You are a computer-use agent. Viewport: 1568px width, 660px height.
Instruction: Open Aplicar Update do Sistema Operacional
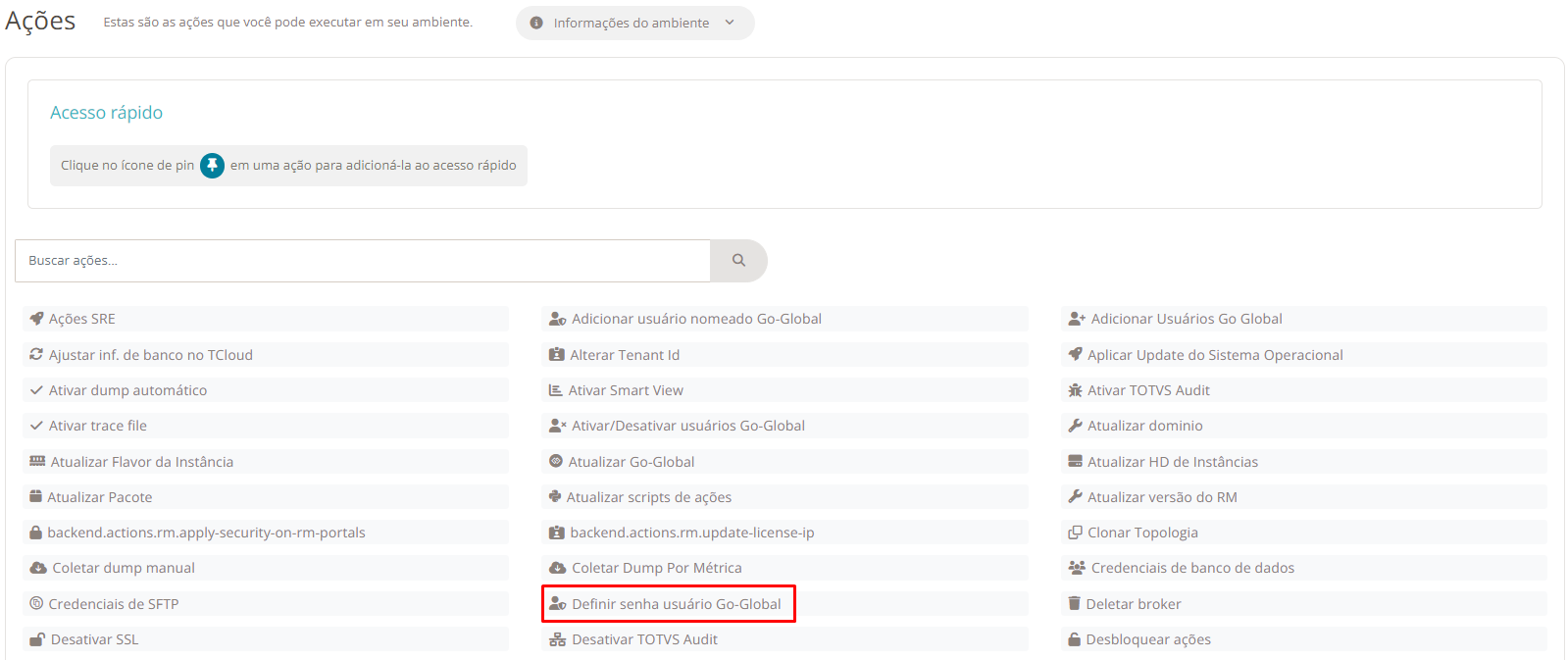point(1303,354)
